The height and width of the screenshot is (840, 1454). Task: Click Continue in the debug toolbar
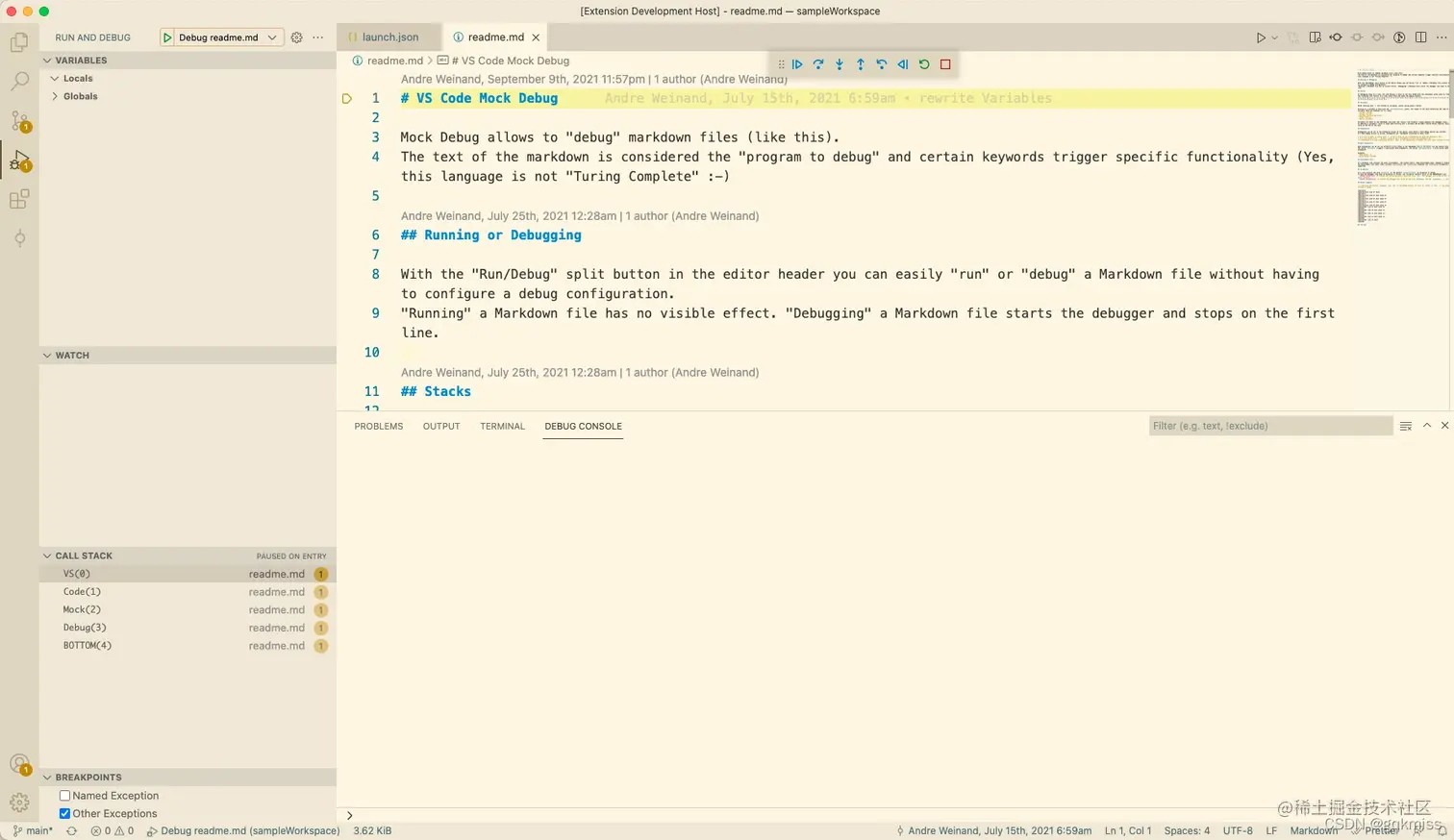tap(797, 64)
